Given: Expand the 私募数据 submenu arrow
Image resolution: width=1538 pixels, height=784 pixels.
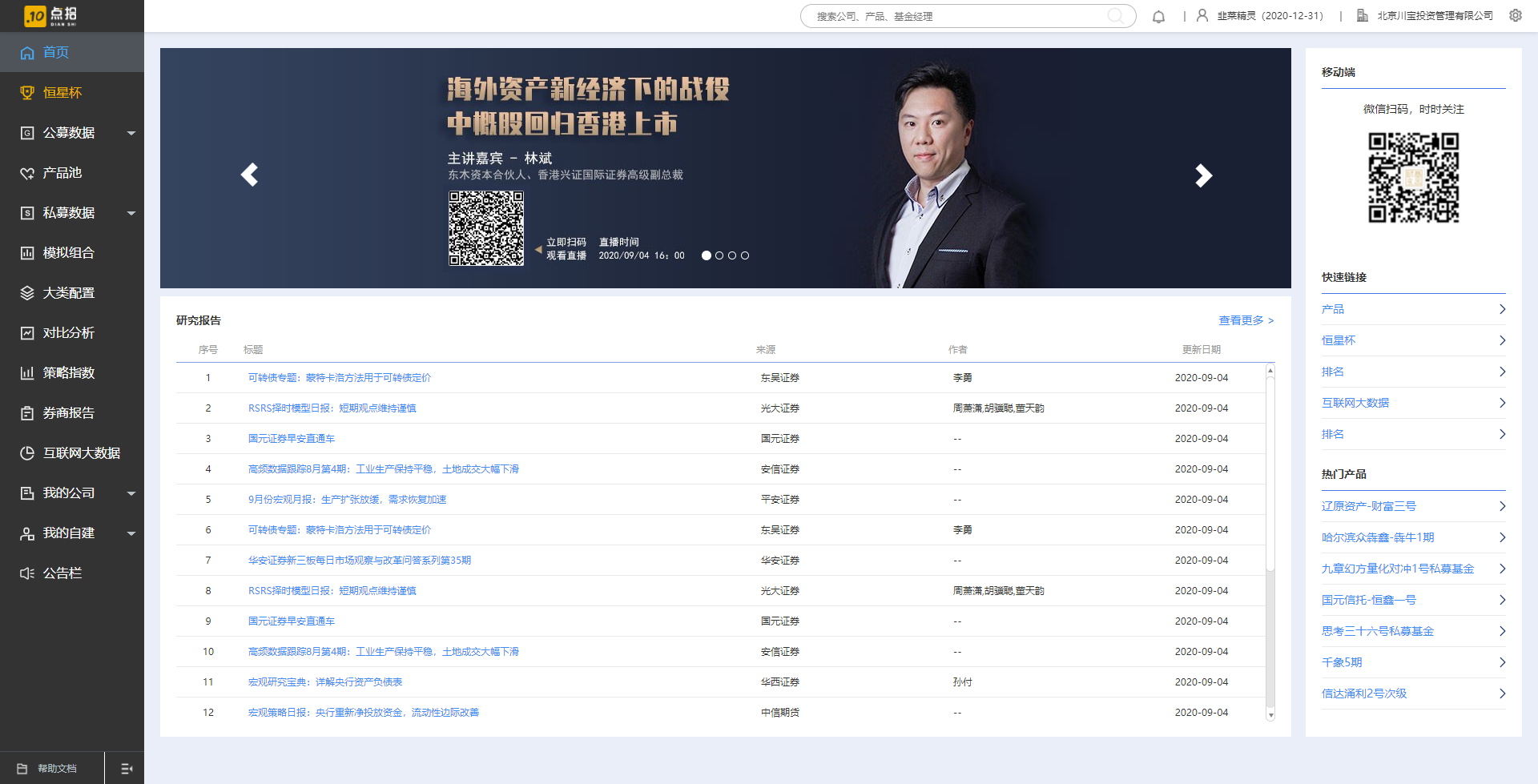Looking at the screenshot, I should pos(131,213).
